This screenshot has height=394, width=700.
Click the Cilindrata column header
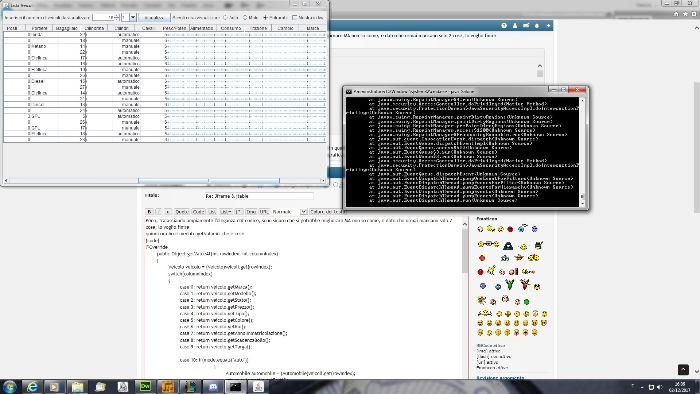(94, 28)
